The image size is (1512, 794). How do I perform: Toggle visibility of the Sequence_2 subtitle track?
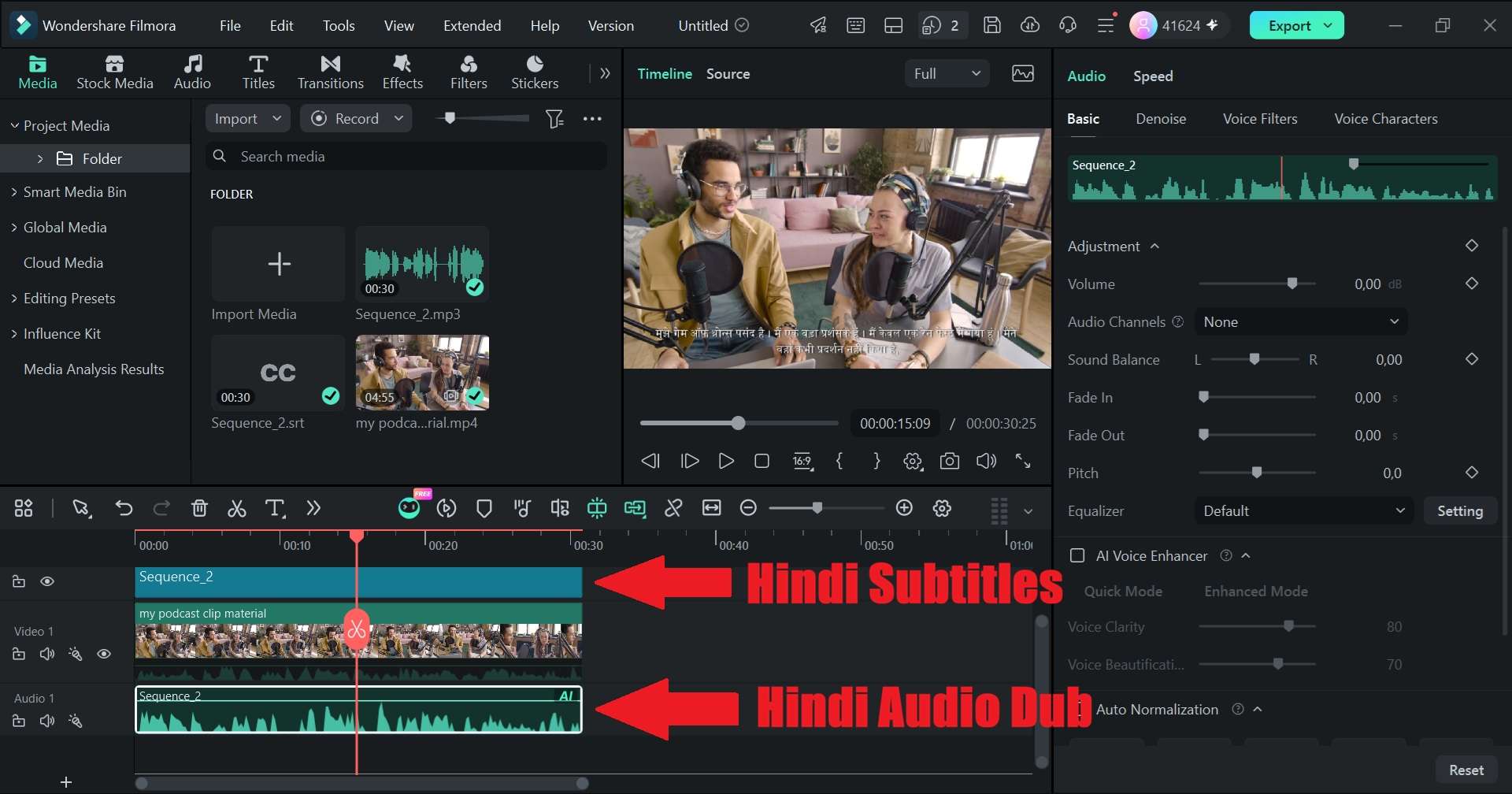47,581
